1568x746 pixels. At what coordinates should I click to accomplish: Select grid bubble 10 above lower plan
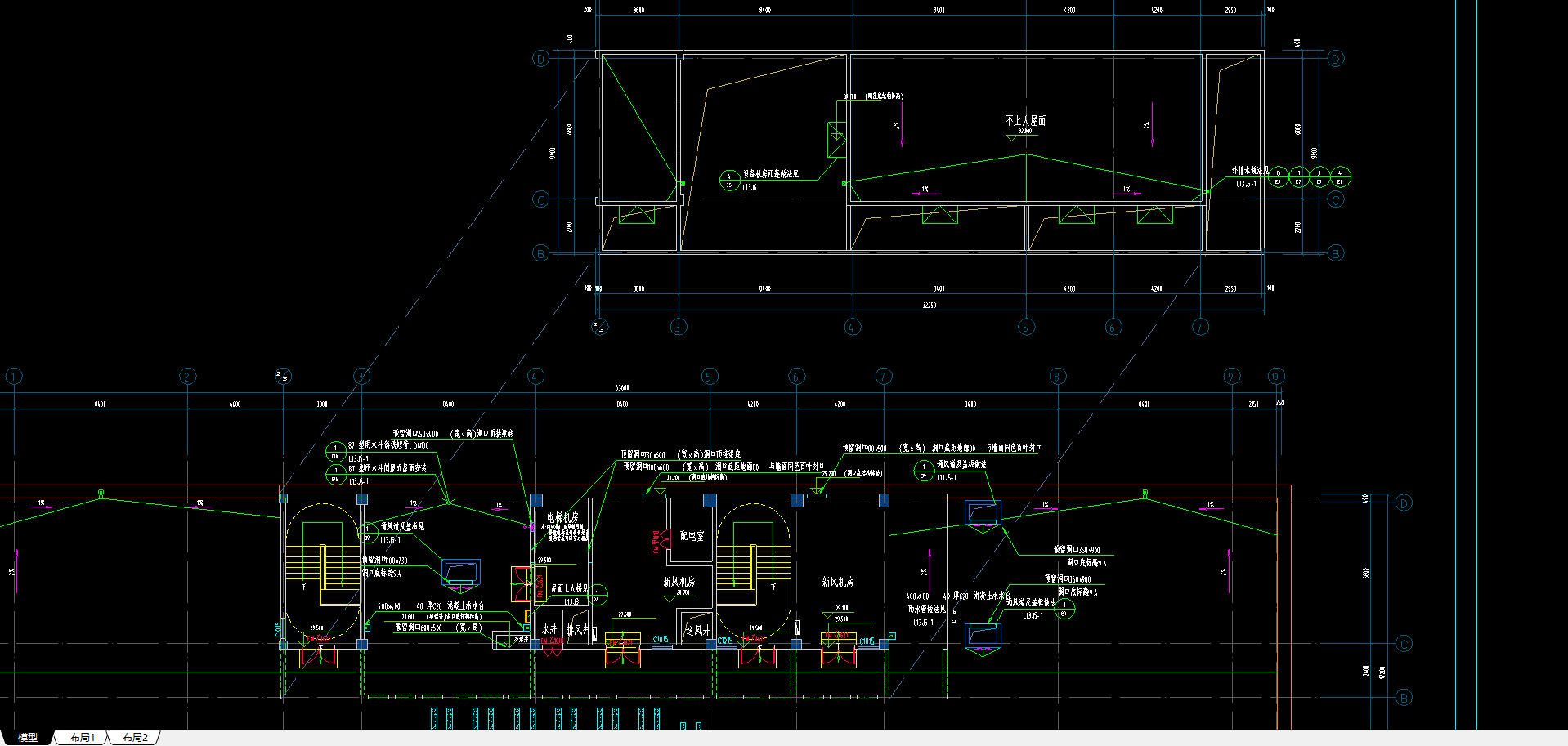[1275, 376]
